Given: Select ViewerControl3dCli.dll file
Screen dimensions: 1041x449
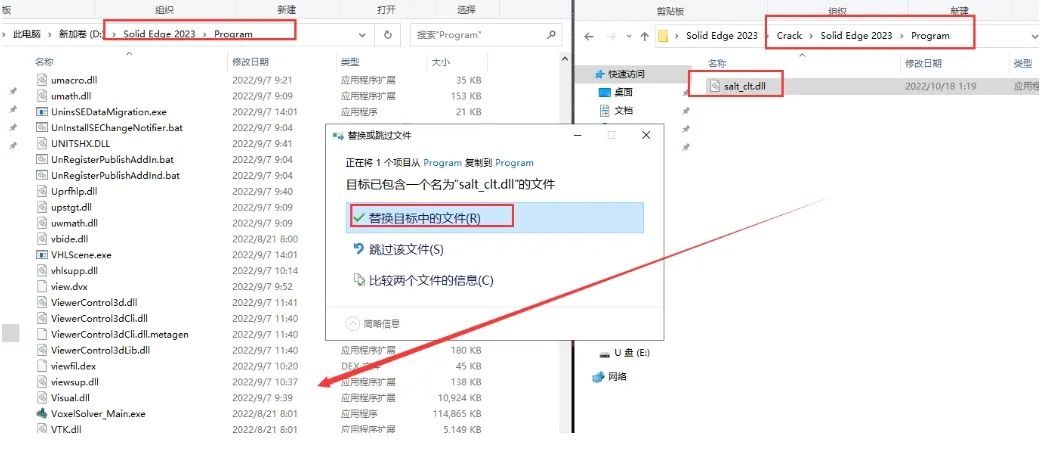Looking at the screenshot, I should point(100,318).
